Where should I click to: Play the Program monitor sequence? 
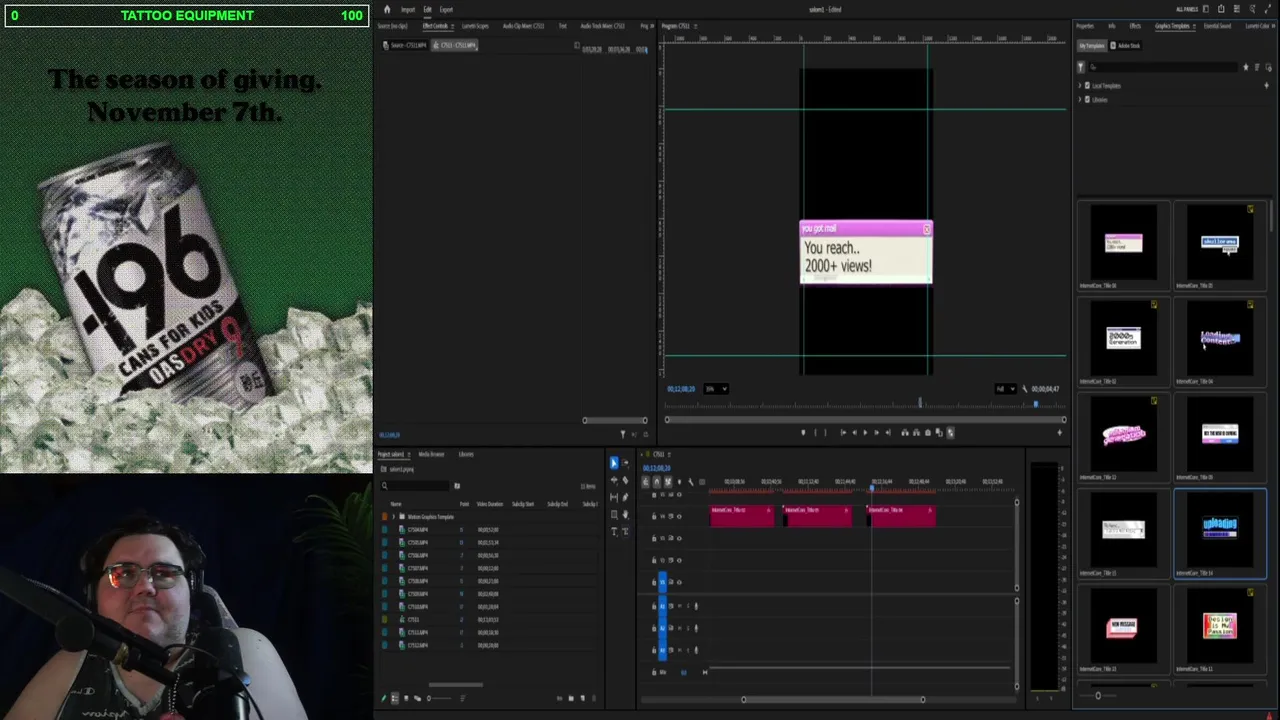(865, 432)
